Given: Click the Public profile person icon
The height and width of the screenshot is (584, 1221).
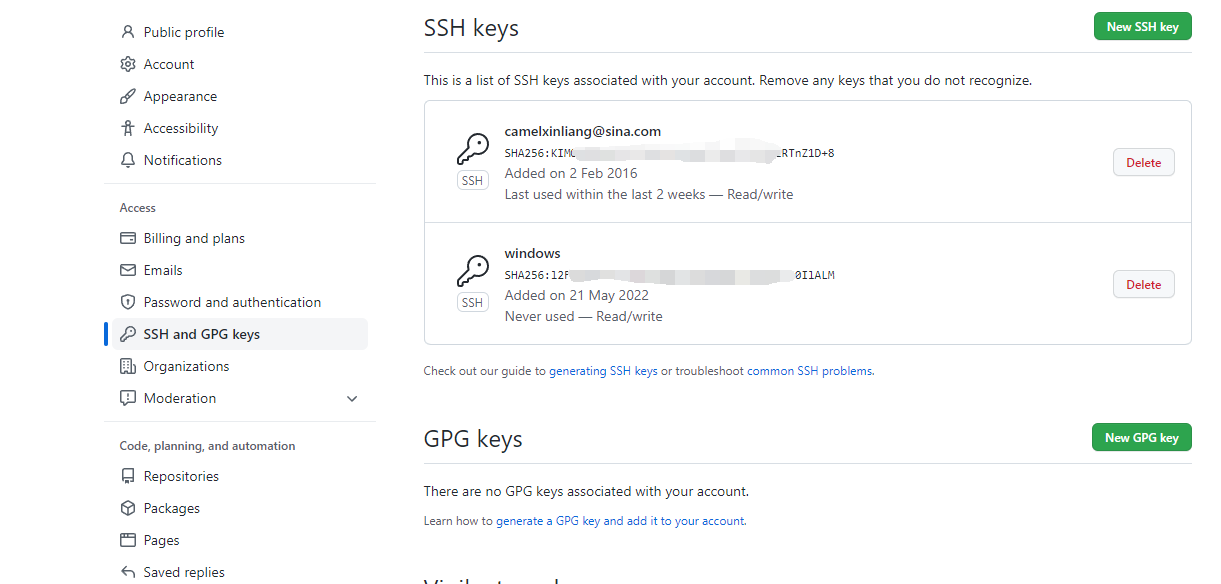Looking at the screenshot, I should click(128, 32).
